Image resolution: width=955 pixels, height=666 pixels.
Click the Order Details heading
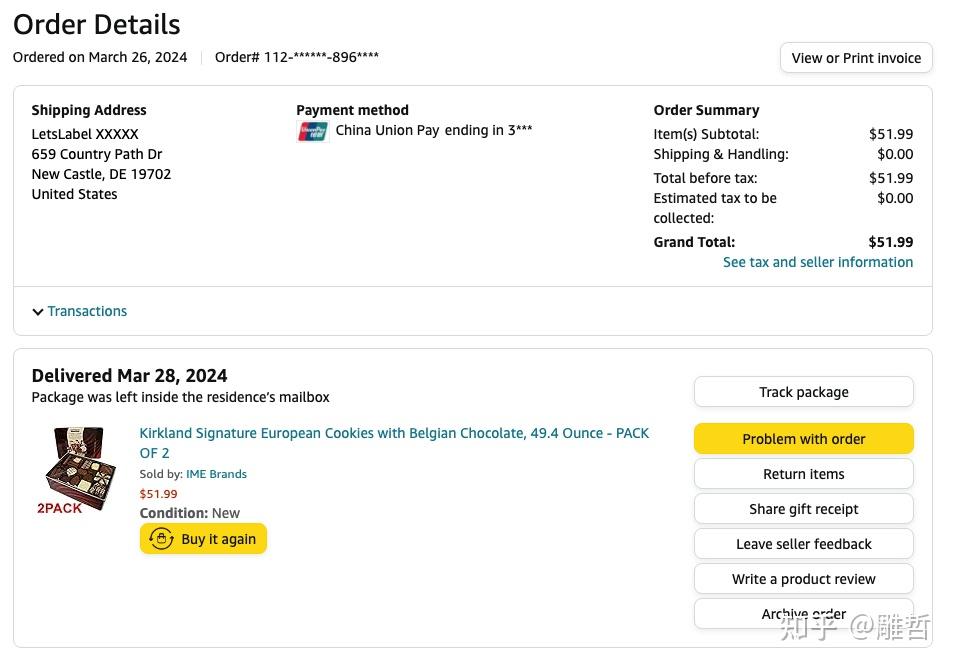[x=97, y=24]
